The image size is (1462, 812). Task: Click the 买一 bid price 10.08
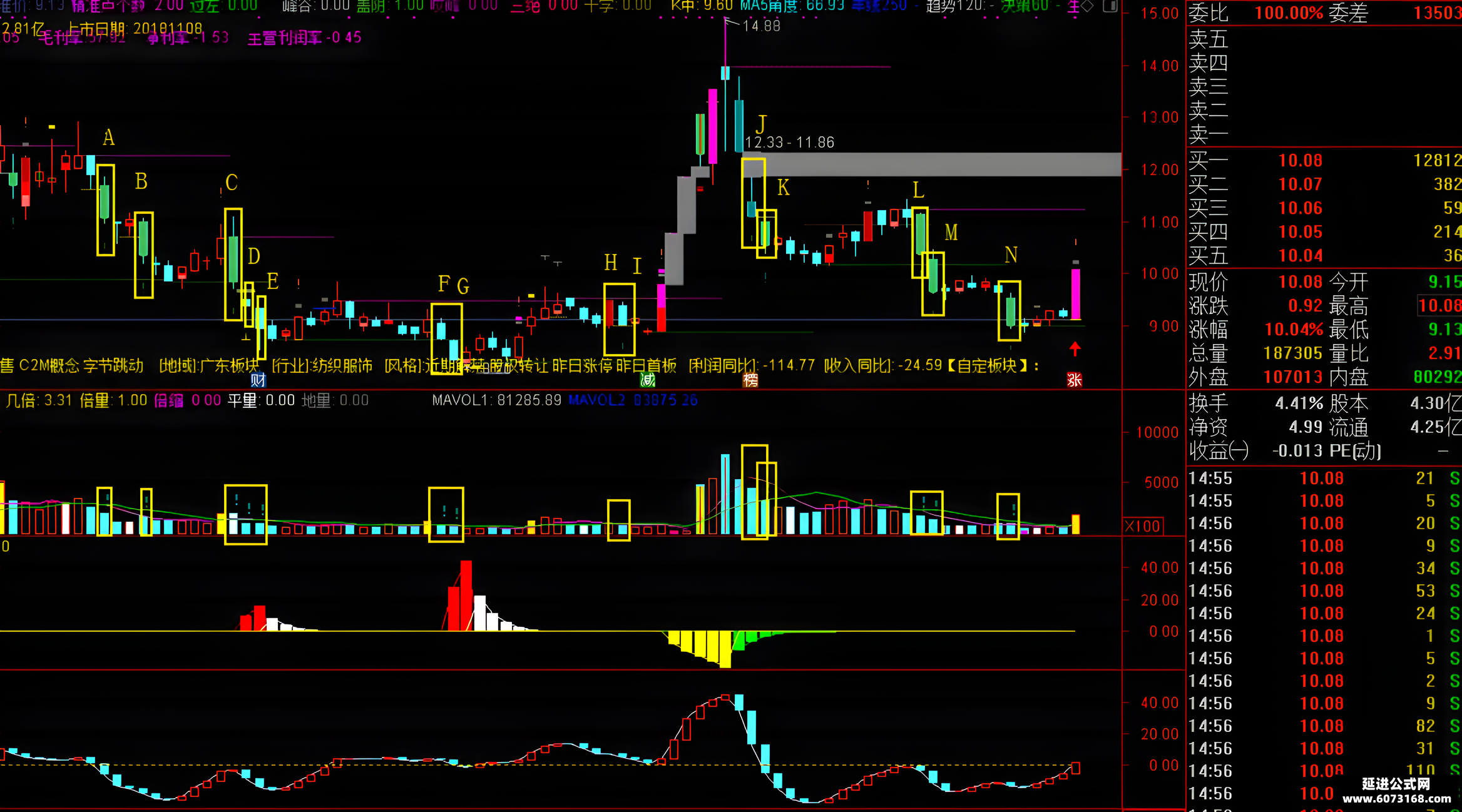tap(1300, 161)
